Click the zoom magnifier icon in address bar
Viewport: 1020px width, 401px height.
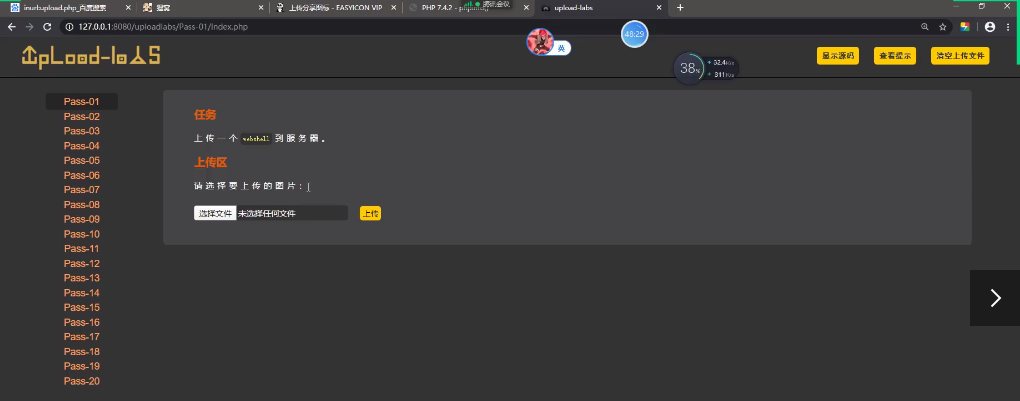[924, 27]
